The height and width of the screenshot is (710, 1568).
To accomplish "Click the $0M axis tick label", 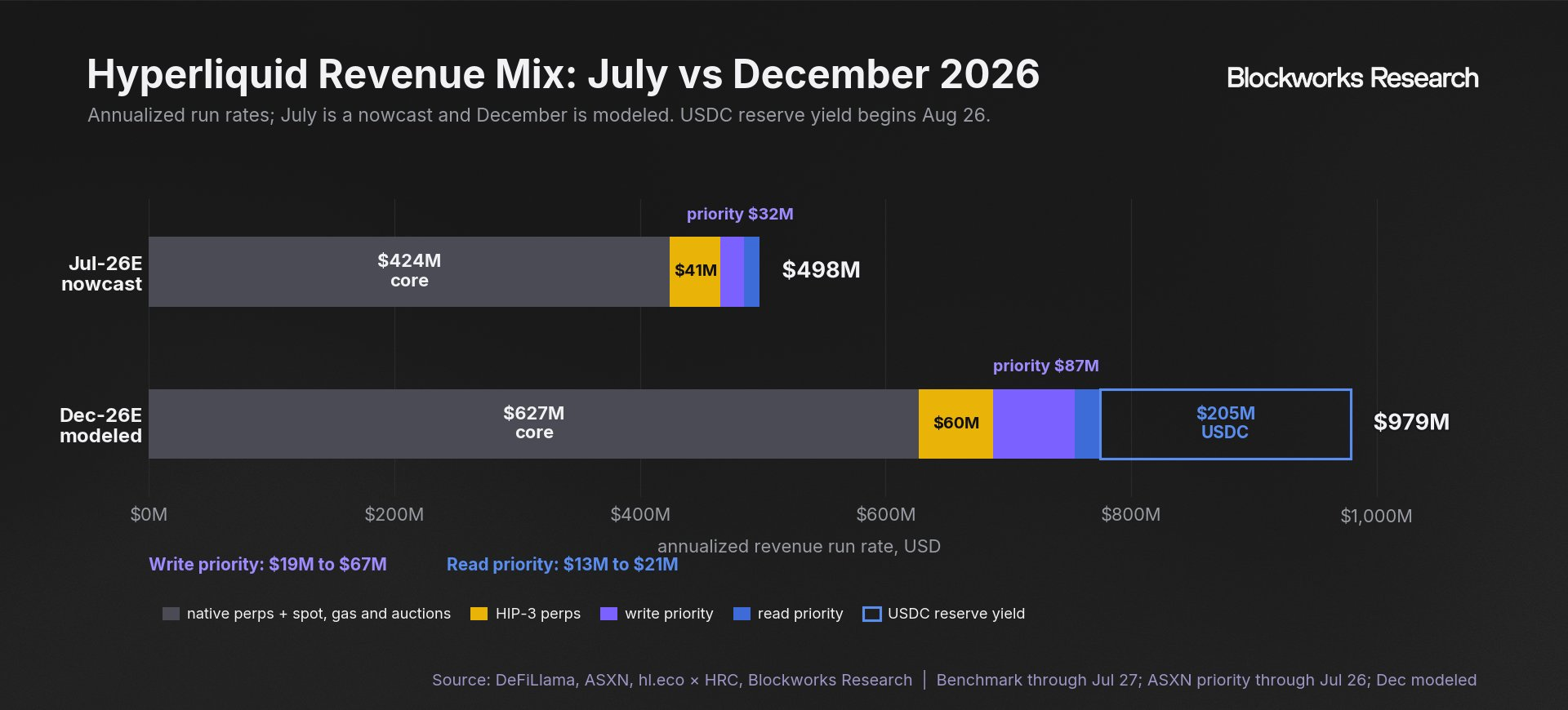I will pos(149,515).
